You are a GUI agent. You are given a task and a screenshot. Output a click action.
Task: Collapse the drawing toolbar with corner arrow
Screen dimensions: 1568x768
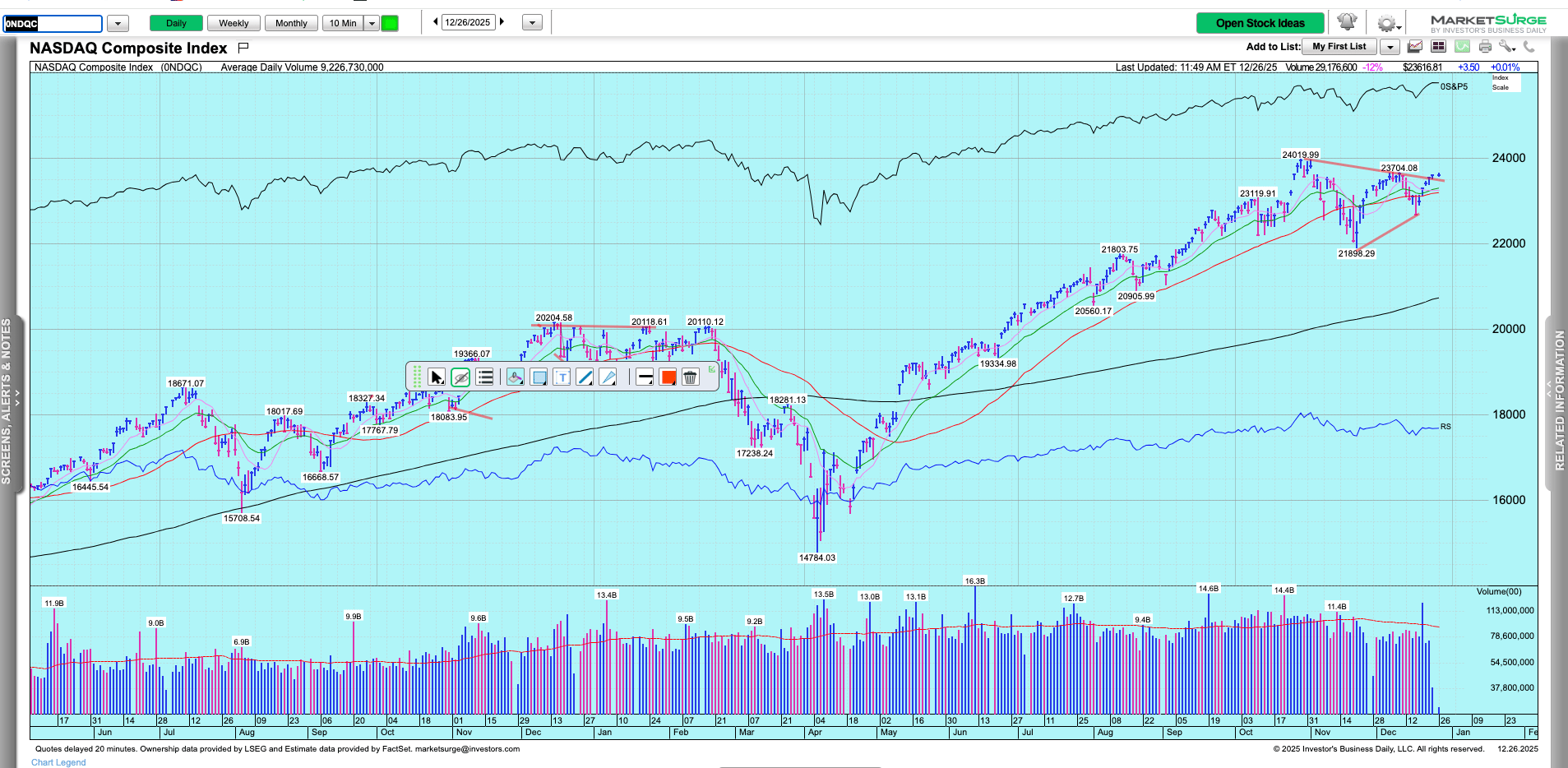711,369
